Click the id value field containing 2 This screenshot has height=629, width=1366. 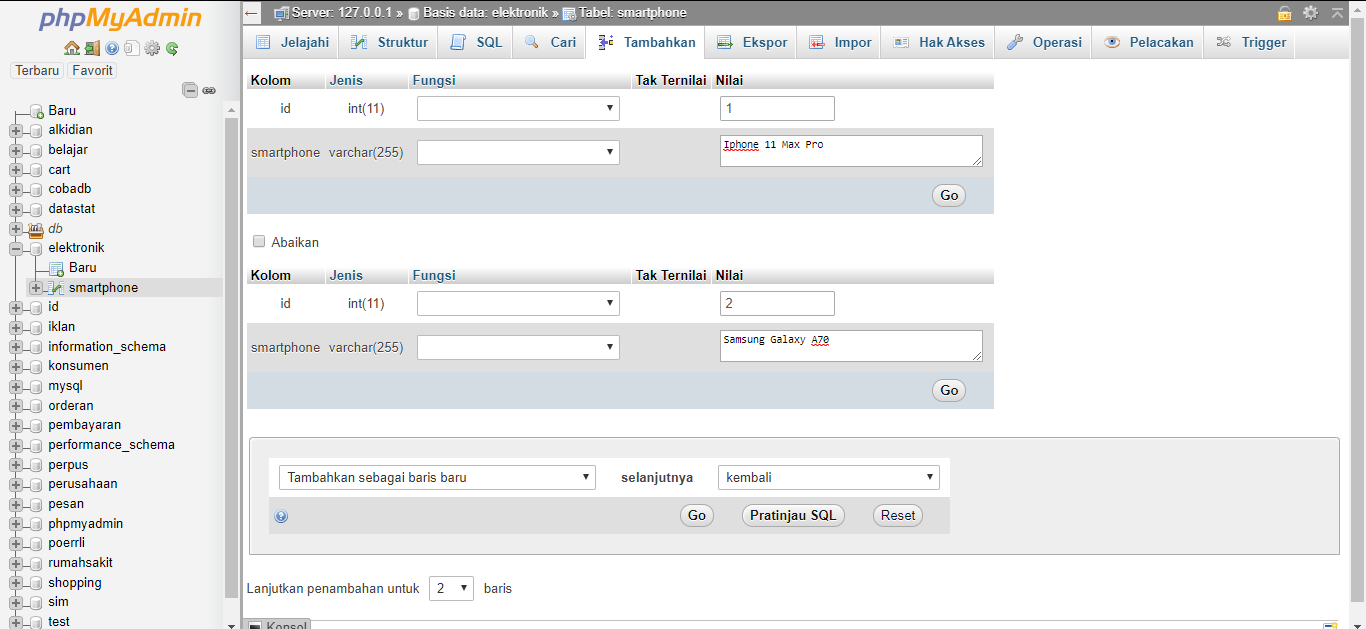pyautogui.click(x=777, y=304)
